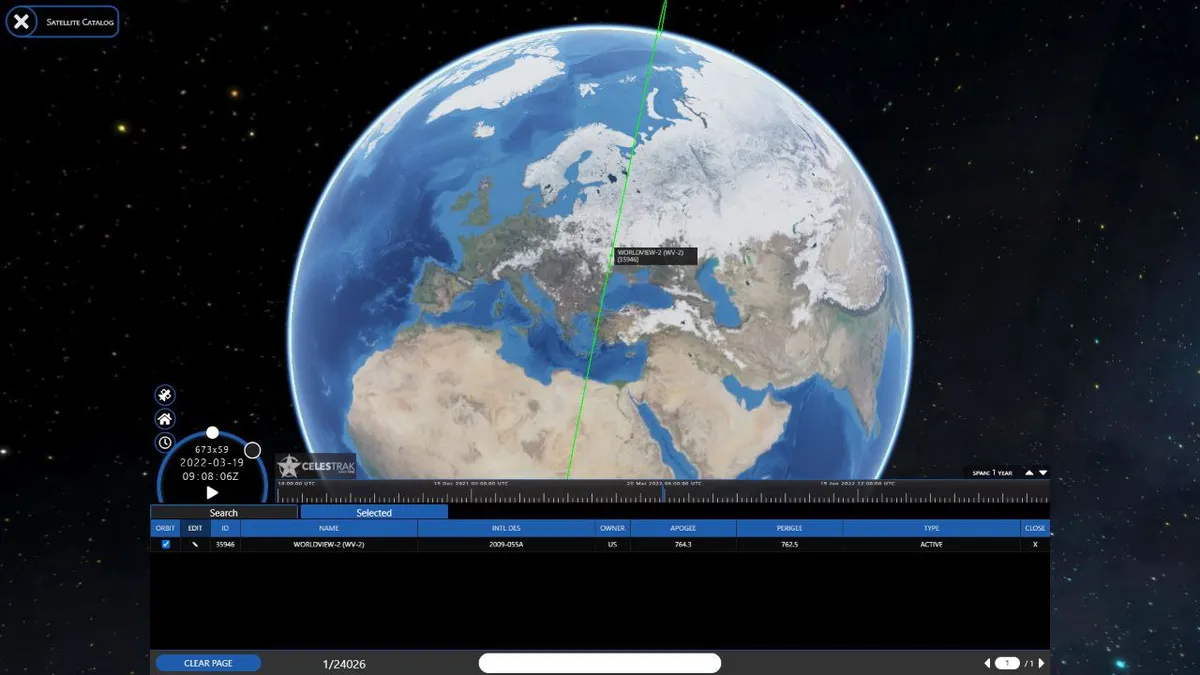Click the satellite name WORLDVIEW-2 (WV-2) in table
Screen dimensions: 1200x675
[329, 545]
